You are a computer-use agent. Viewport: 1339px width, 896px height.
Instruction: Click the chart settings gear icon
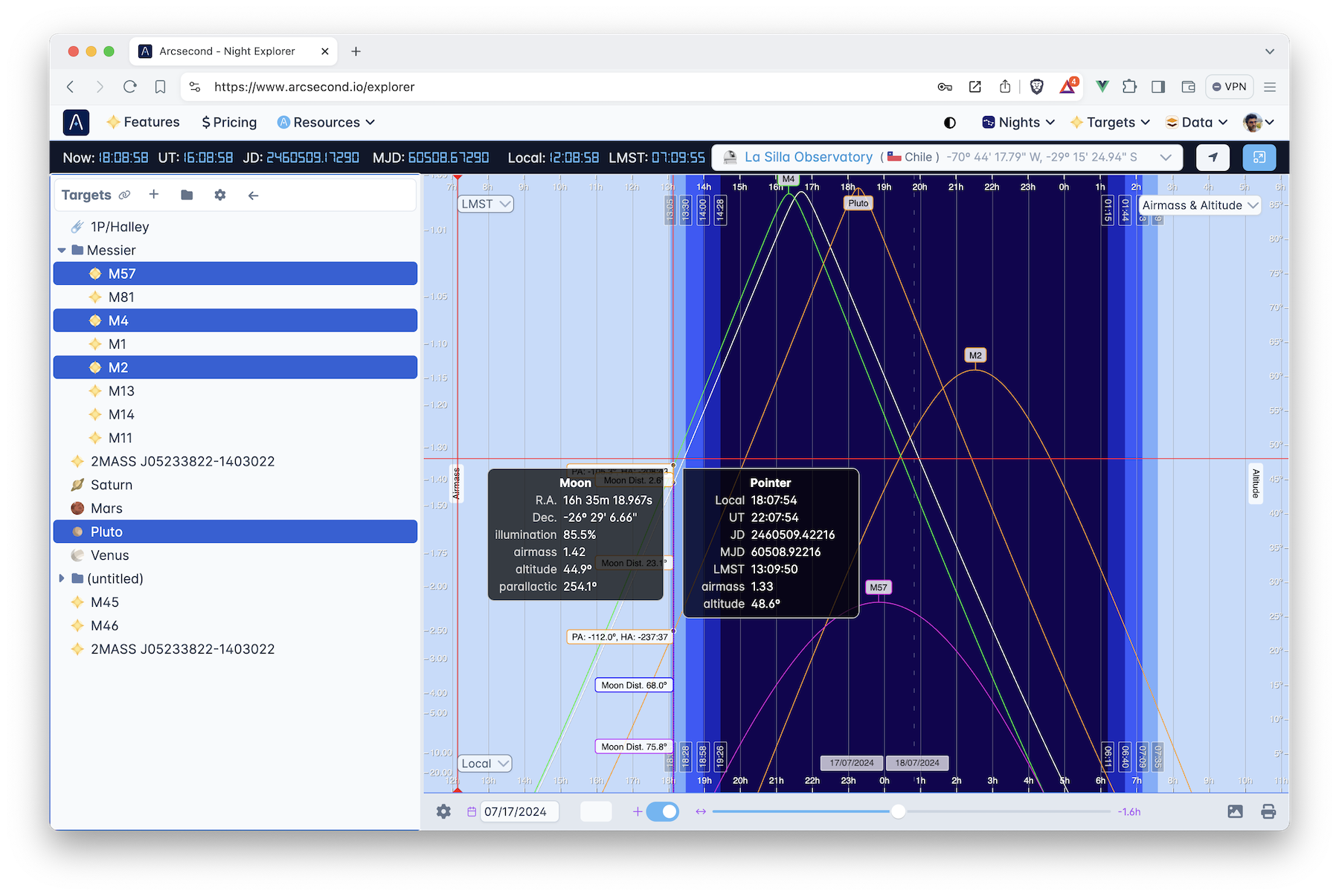443,811
